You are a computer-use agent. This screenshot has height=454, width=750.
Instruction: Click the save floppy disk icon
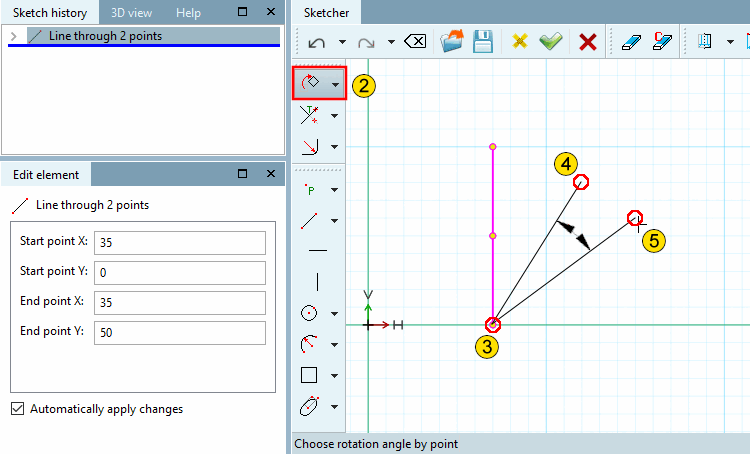click(x=483, y=42)
